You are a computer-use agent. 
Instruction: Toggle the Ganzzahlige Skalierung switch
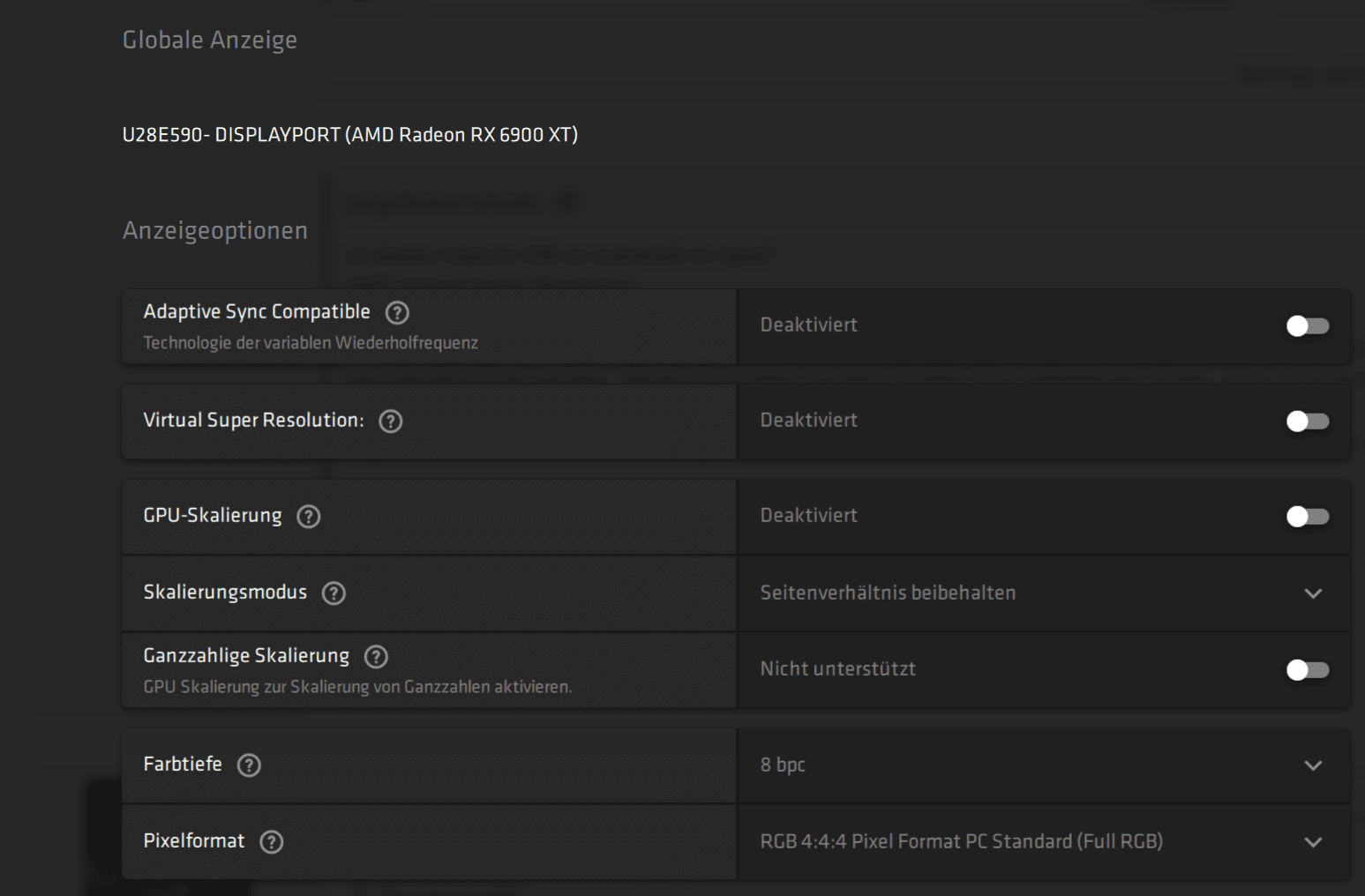tap(1307, 670)
